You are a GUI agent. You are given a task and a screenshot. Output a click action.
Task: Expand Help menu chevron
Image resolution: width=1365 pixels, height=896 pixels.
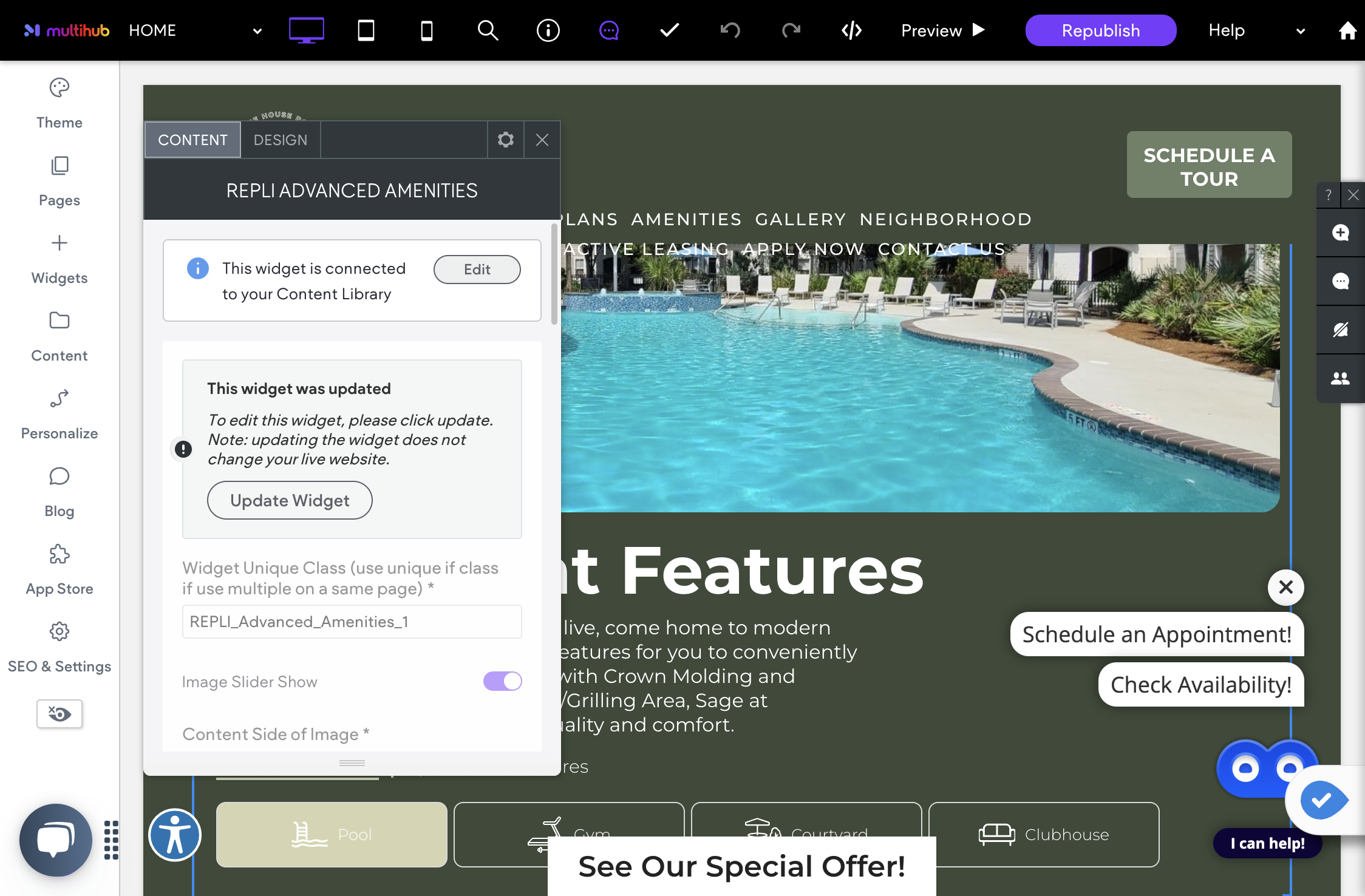pyautogui.click(x=1301, y=31)
